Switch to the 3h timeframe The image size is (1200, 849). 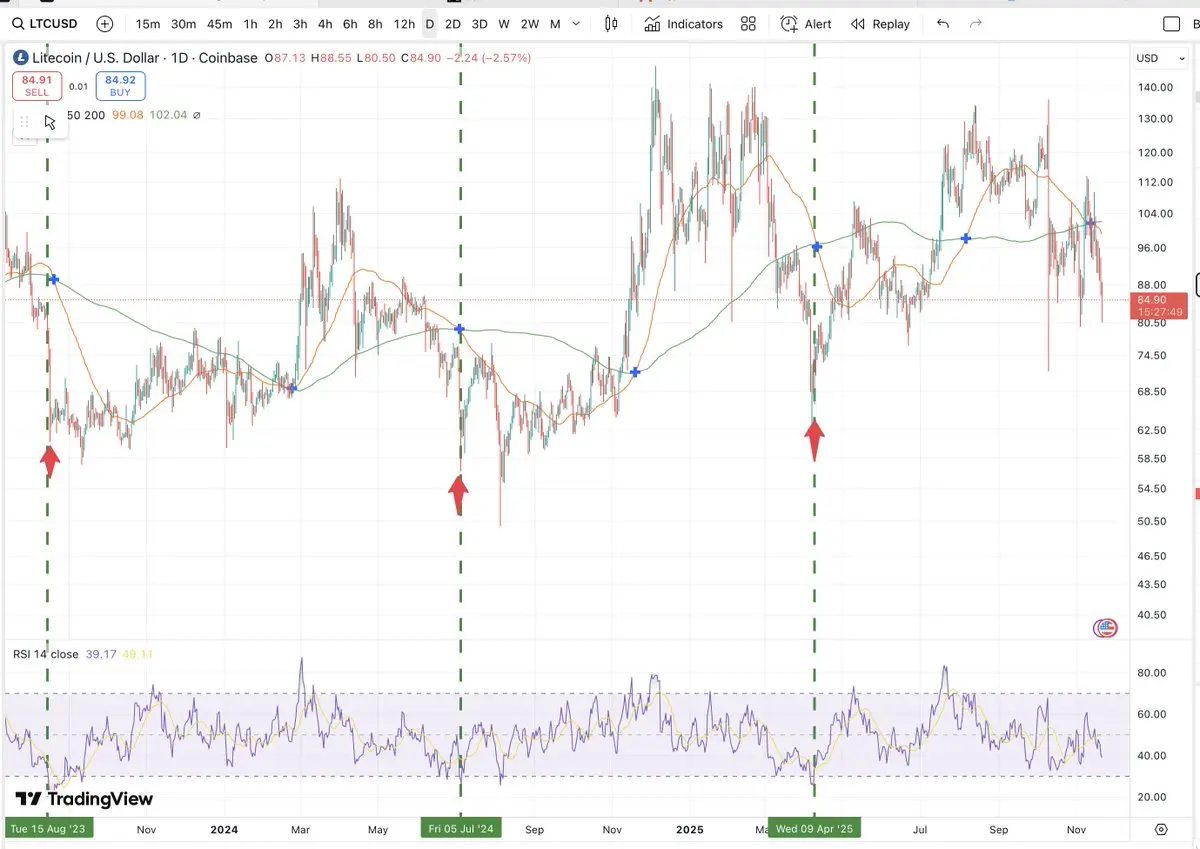[x=300, y=24]
